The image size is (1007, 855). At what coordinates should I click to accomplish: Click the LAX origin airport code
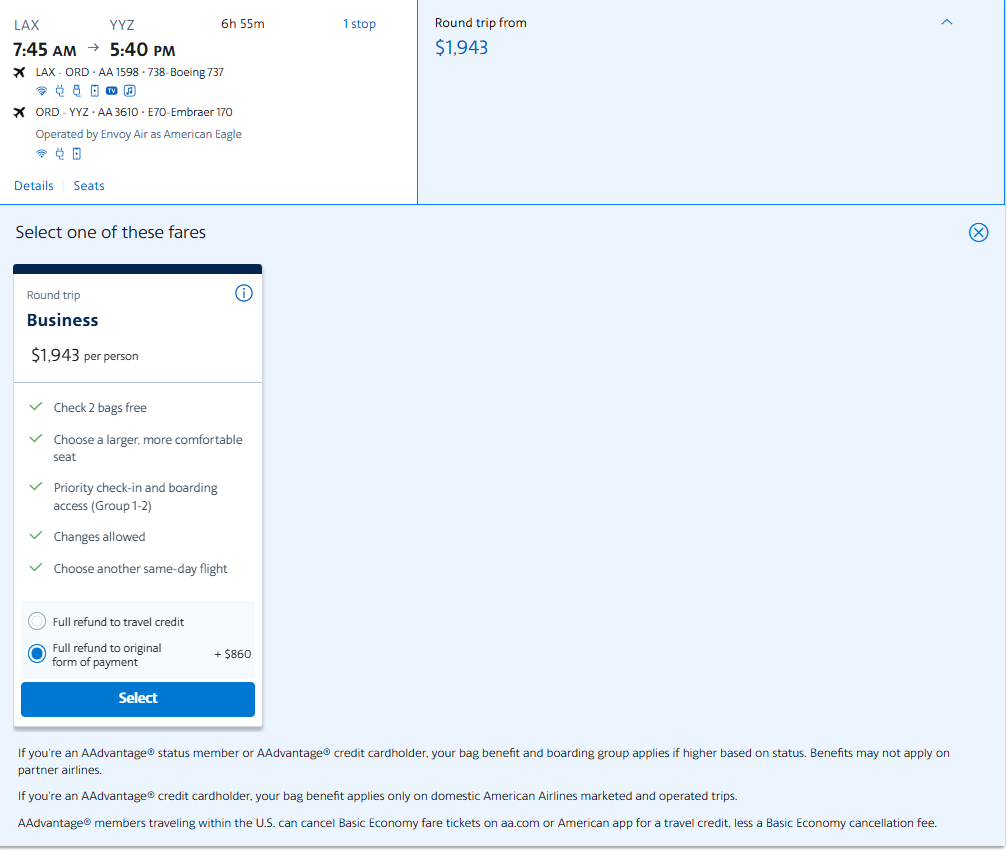pos(26,25)
